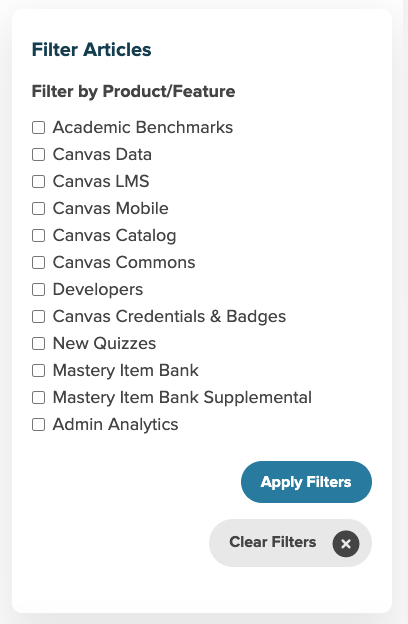Click the Filter by Product/Feature subheading

(133, 92)
